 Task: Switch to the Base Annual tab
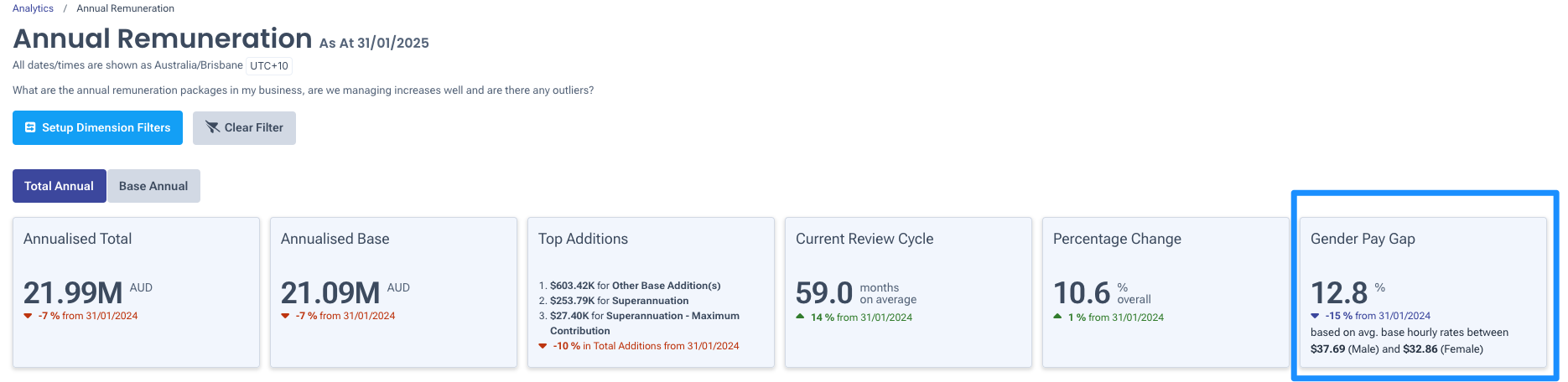[153, 186]
